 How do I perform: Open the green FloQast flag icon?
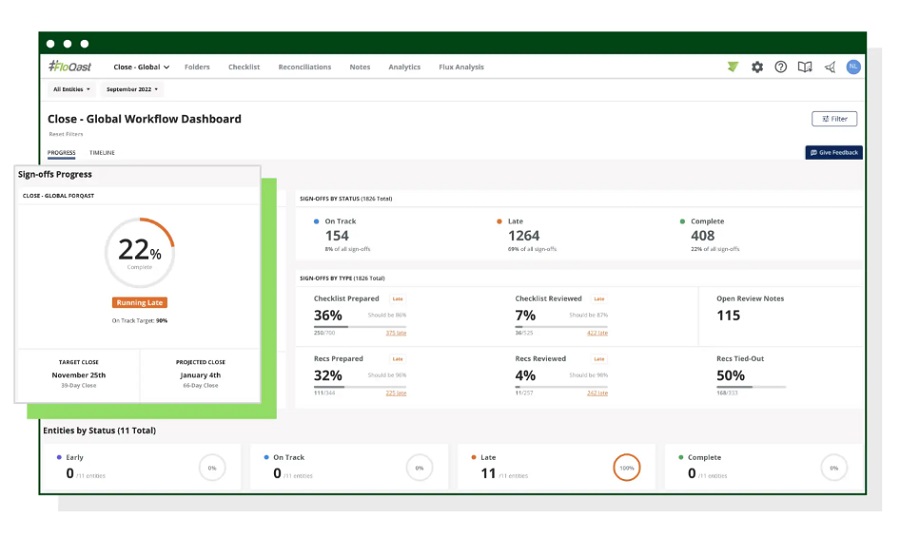point(732,67)
